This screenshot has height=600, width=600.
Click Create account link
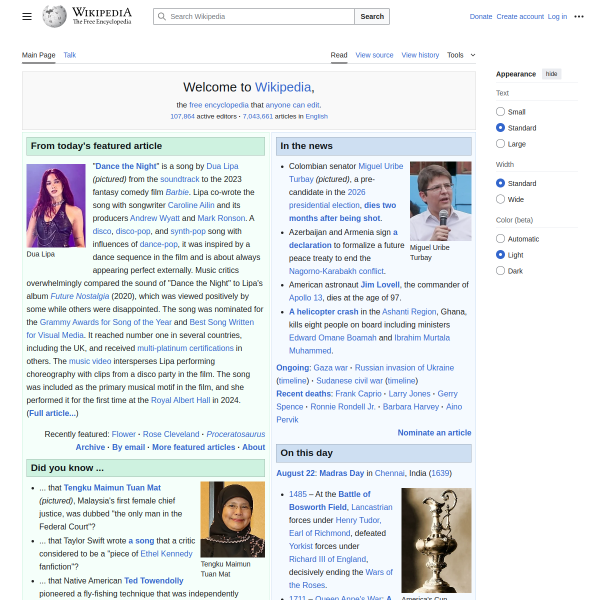pos(520,16)
